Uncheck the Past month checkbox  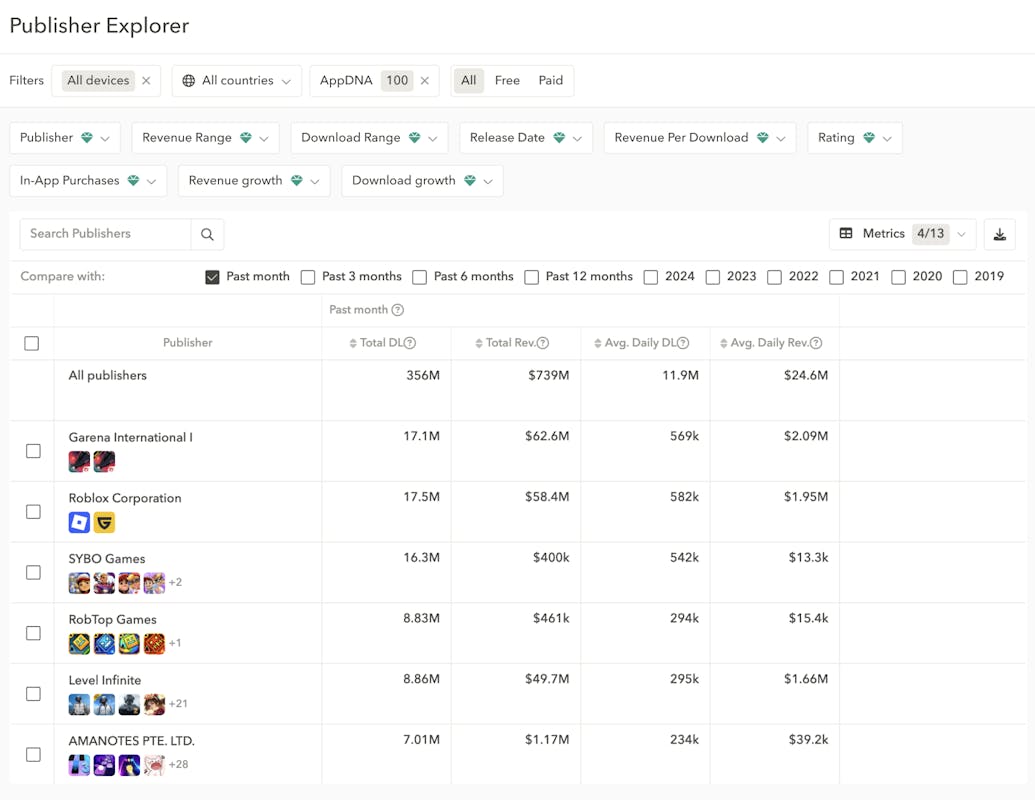212,277
